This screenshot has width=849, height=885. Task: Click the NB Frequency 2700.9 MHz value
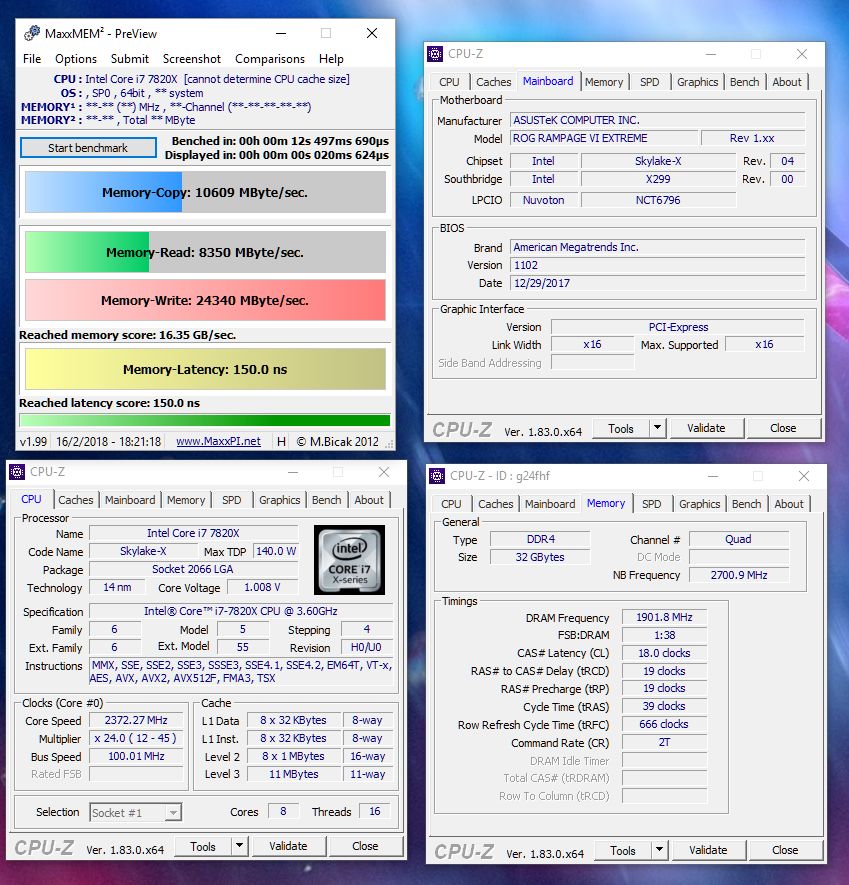(739, 575)
